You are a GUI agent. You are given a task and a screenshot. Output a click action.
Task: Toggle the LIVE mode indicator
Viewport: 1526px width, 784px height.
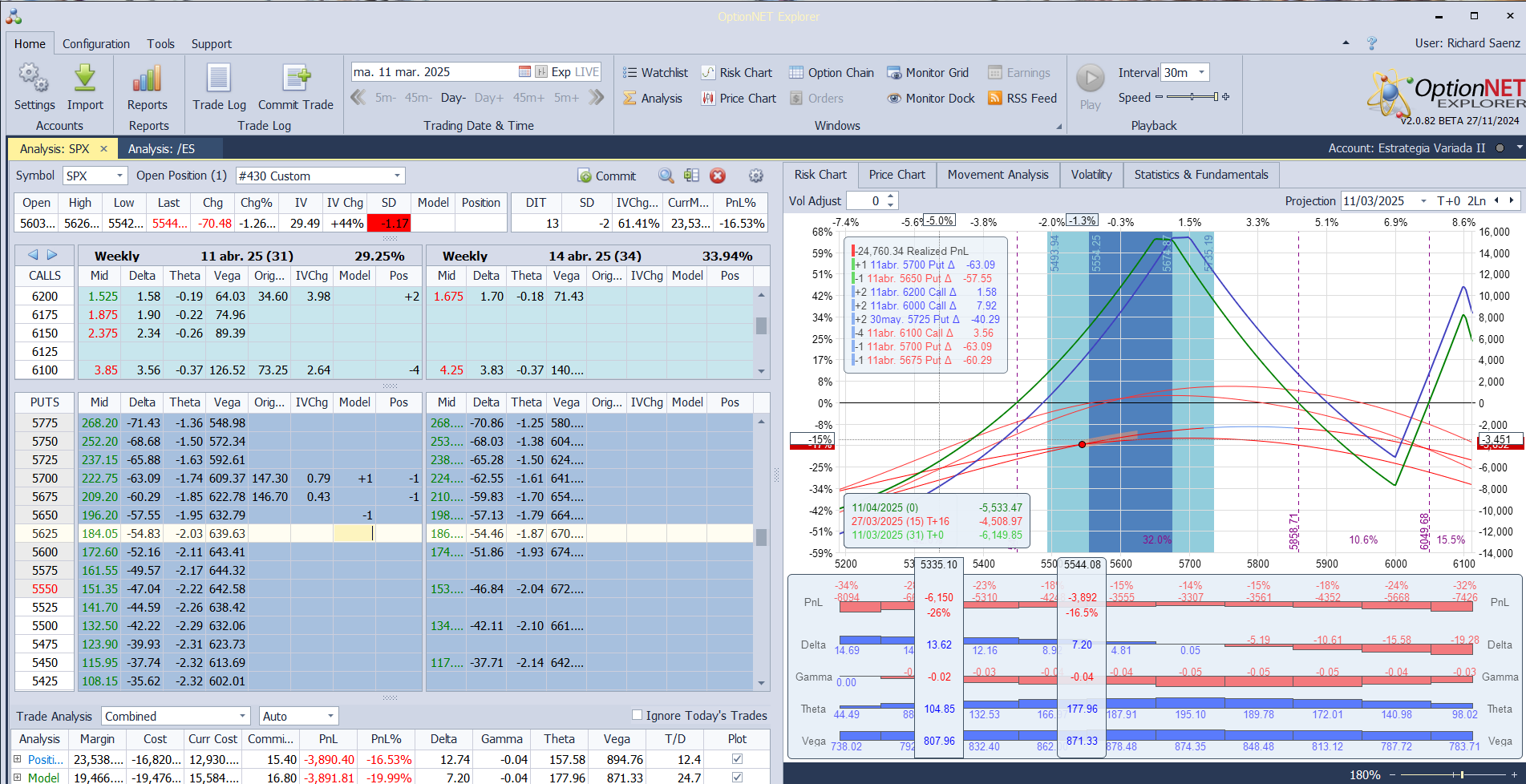click(x=586, y=71)
